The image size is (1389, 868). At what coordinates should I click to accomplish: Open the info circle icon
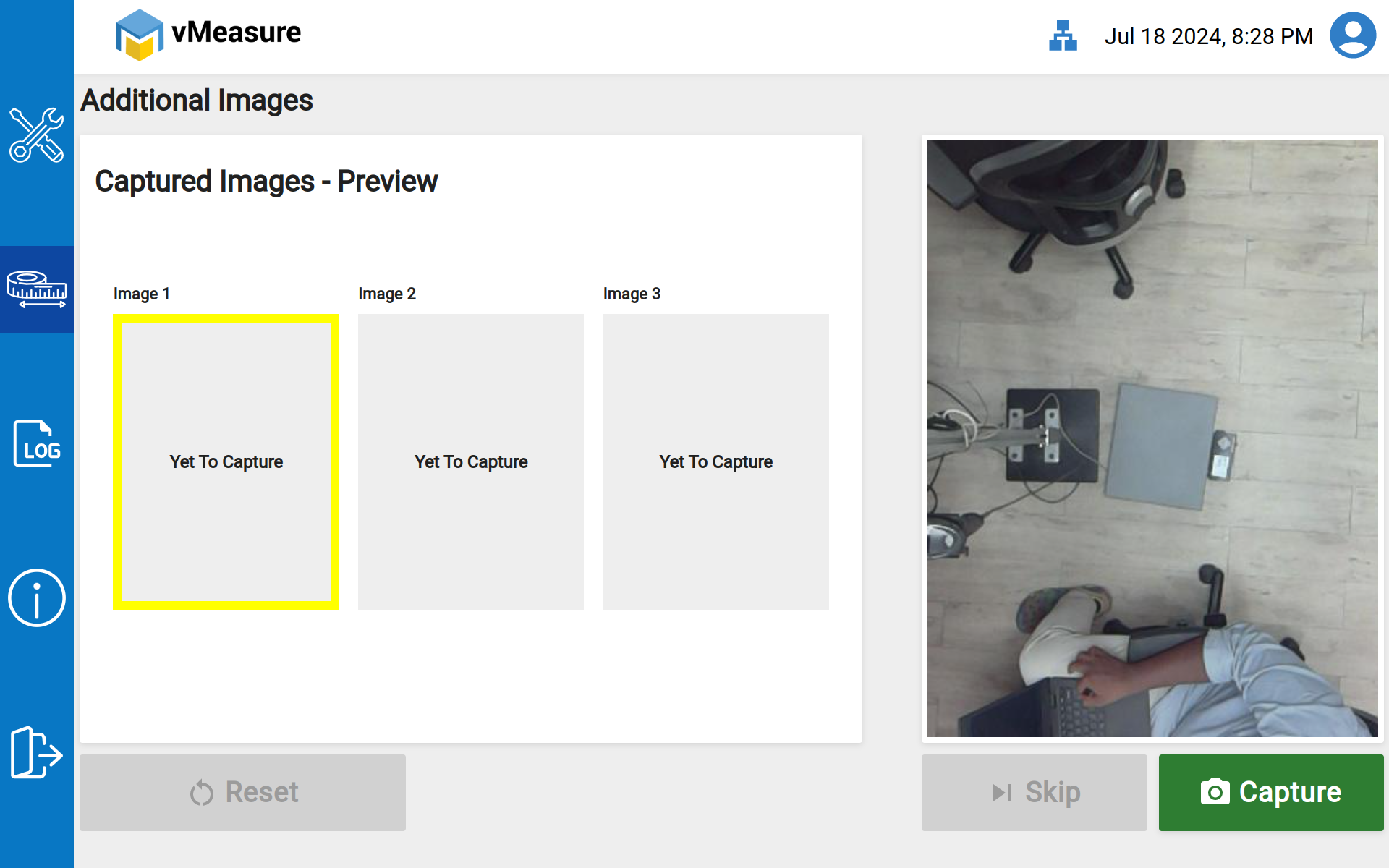click(x=36, y=598)
